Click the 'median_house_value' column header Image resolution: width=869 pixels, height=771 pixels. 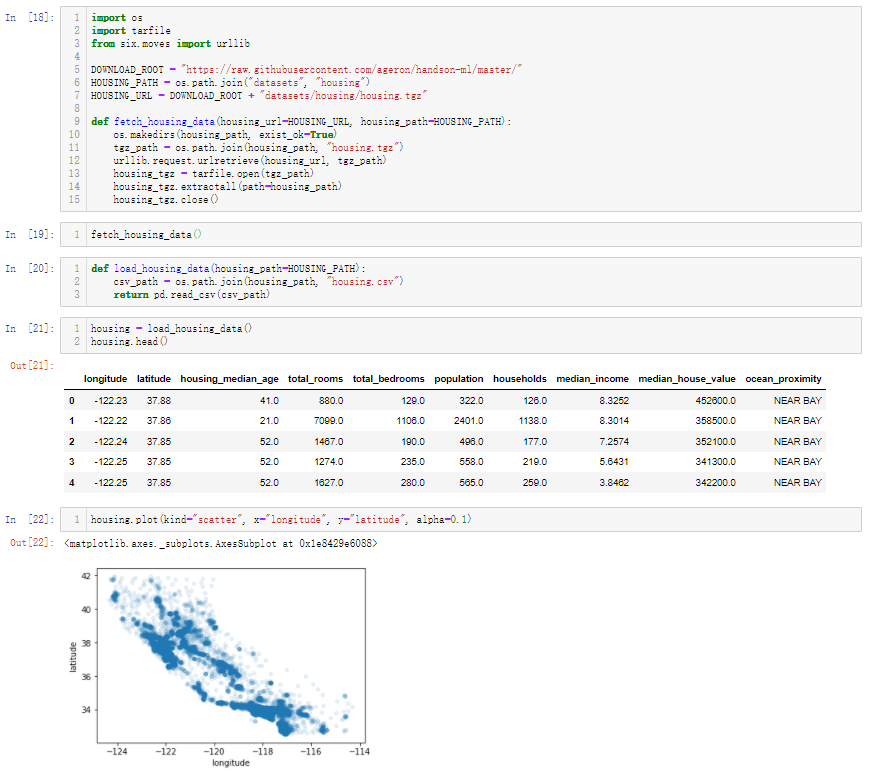coord(687,379)
